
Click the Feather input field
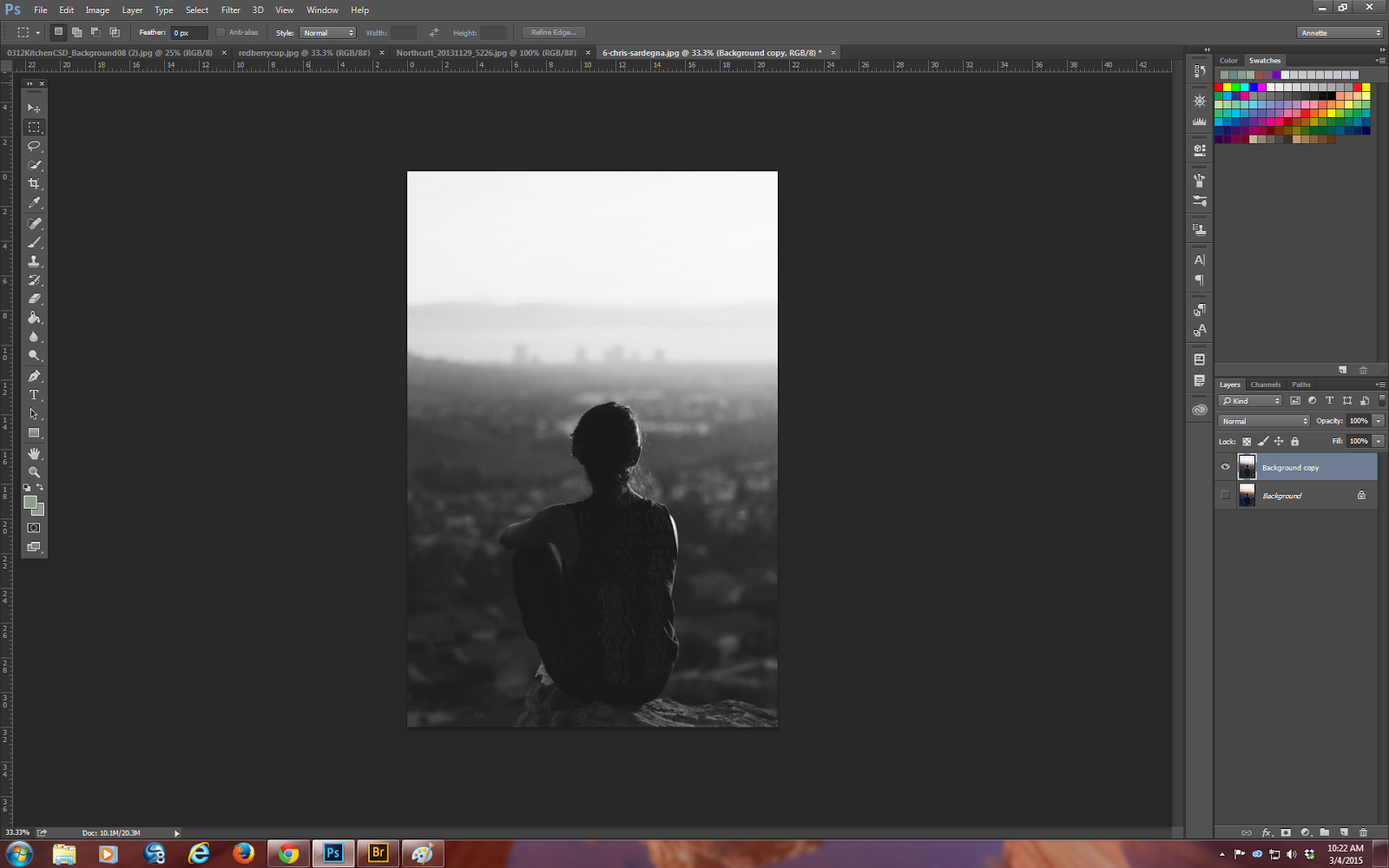pos(188,33)
